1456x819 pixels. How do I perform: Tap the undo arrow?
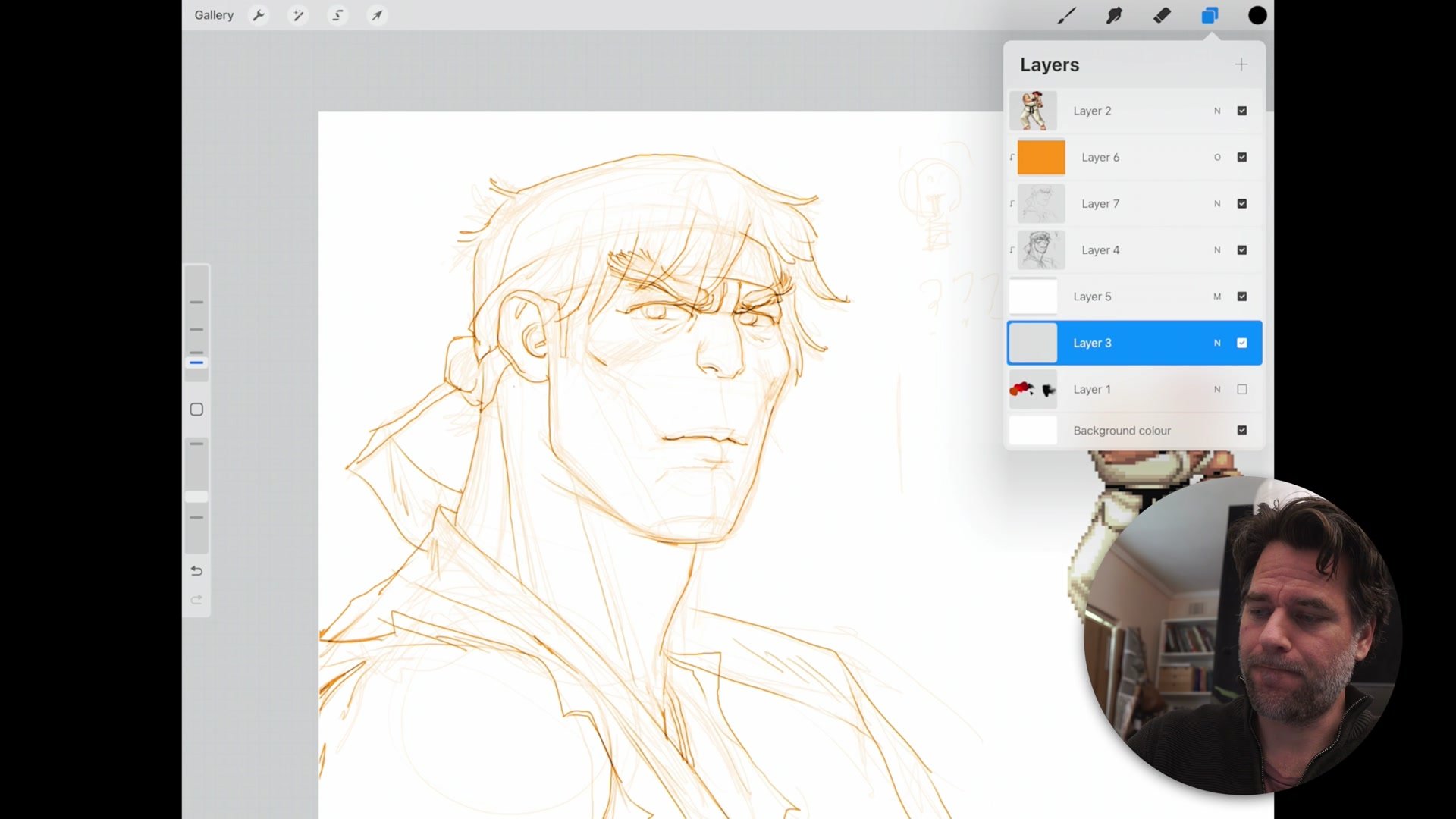[196, 571]
